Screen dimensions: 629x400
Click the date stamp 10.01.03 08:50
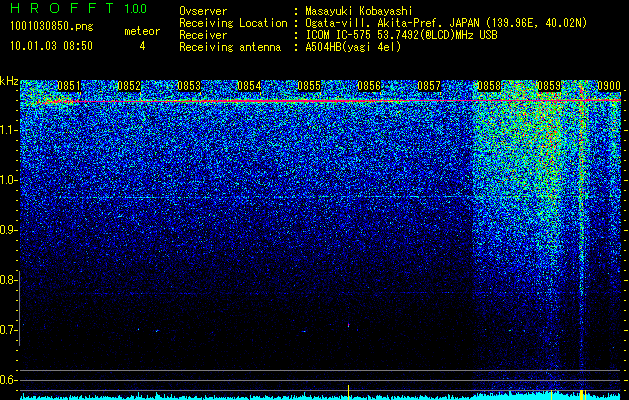coord(51,46)
